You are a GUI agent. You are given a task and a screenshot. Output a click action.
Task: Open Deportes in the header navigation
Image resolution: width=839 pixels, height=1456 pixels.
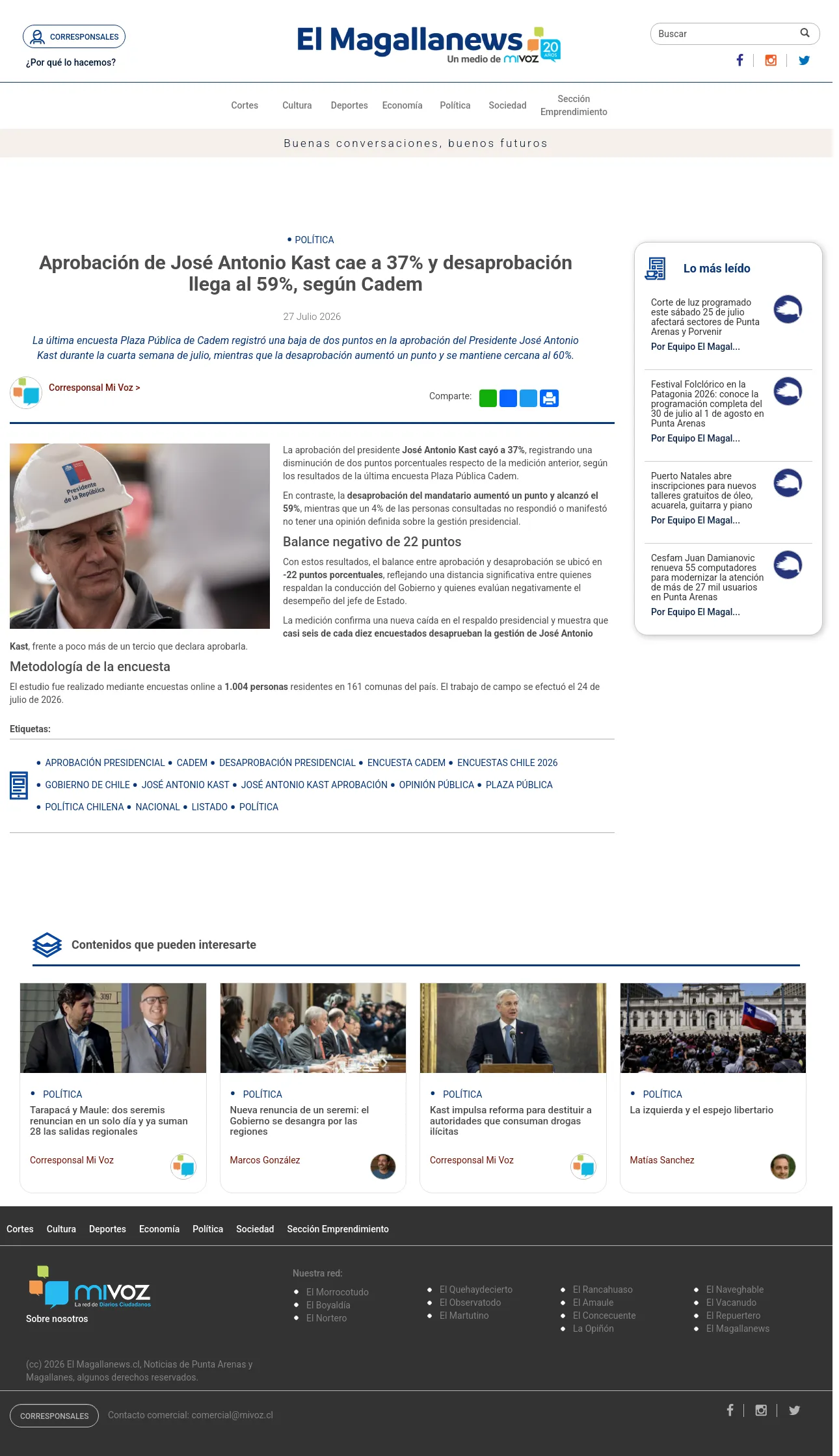(349, 105)
